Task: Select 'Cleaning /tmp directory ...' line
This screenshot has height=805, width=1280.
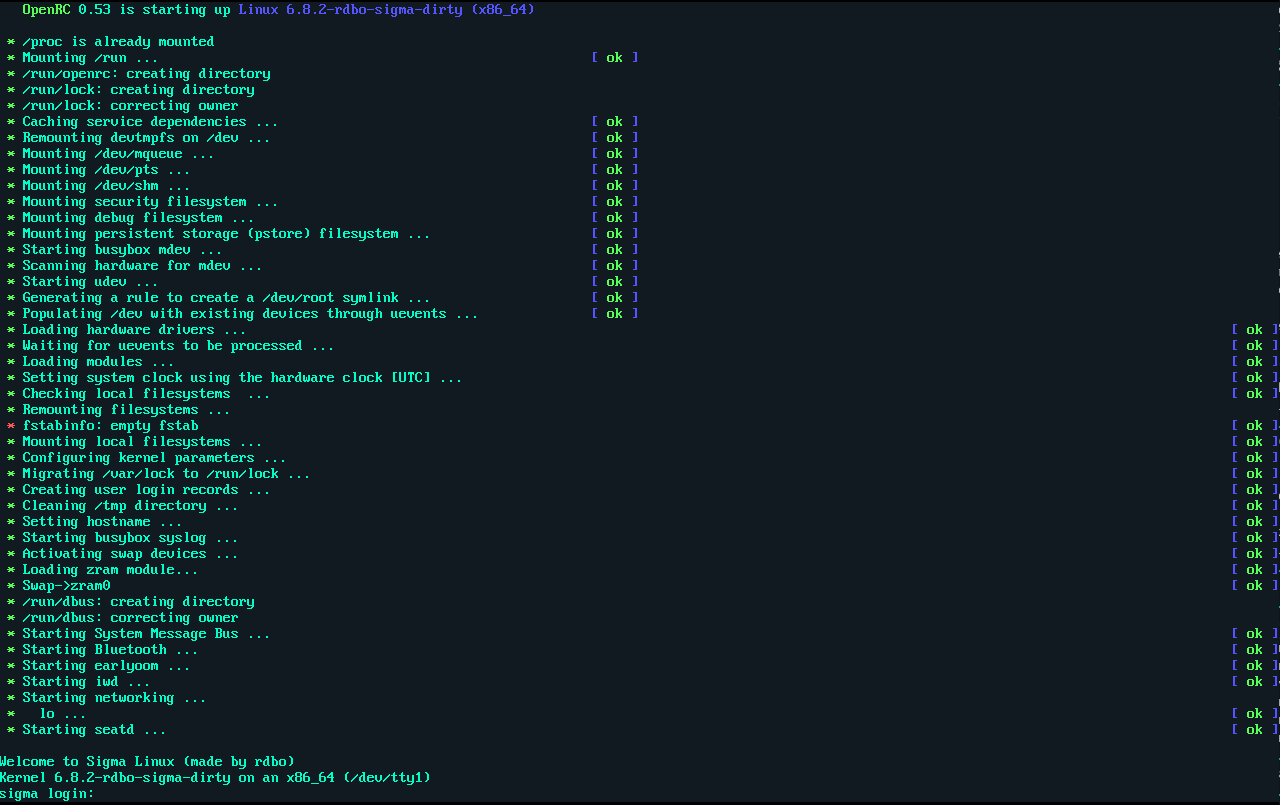Action: point(130,506)
